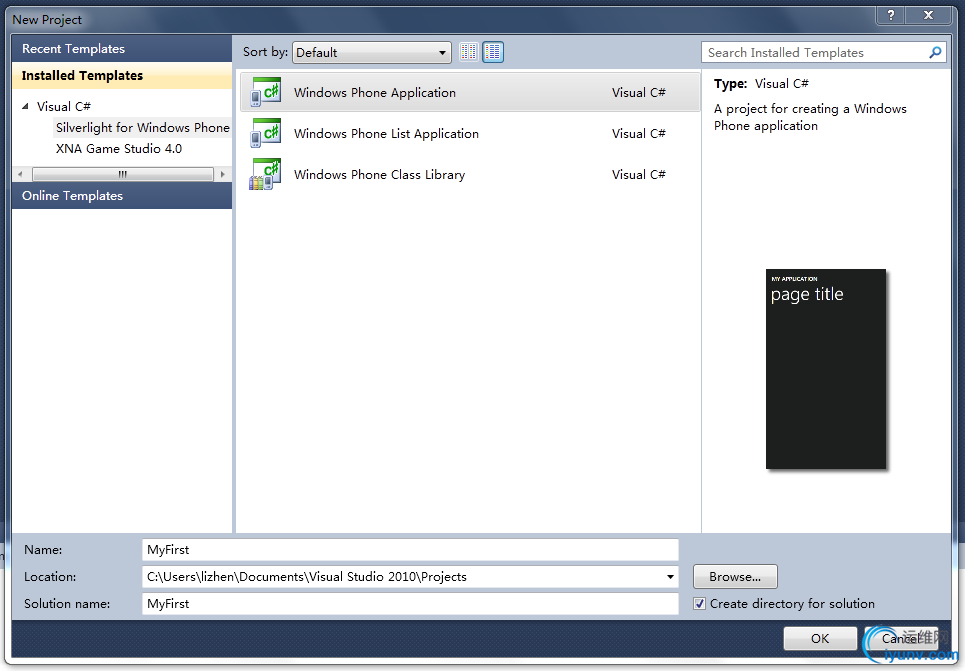Click the page title preview thumbnail

pyautogui.click(x=826, y=369)
